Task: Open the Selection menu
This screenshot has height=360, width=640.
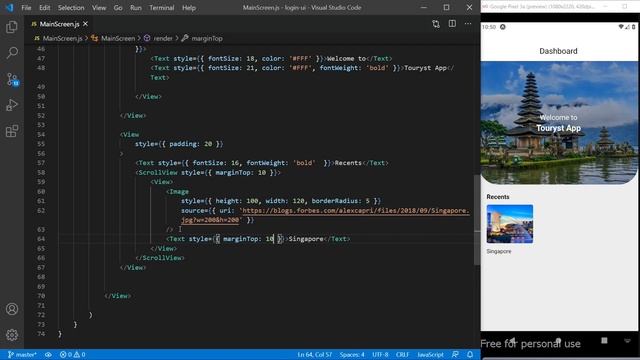Action: [x=71, y=8]
